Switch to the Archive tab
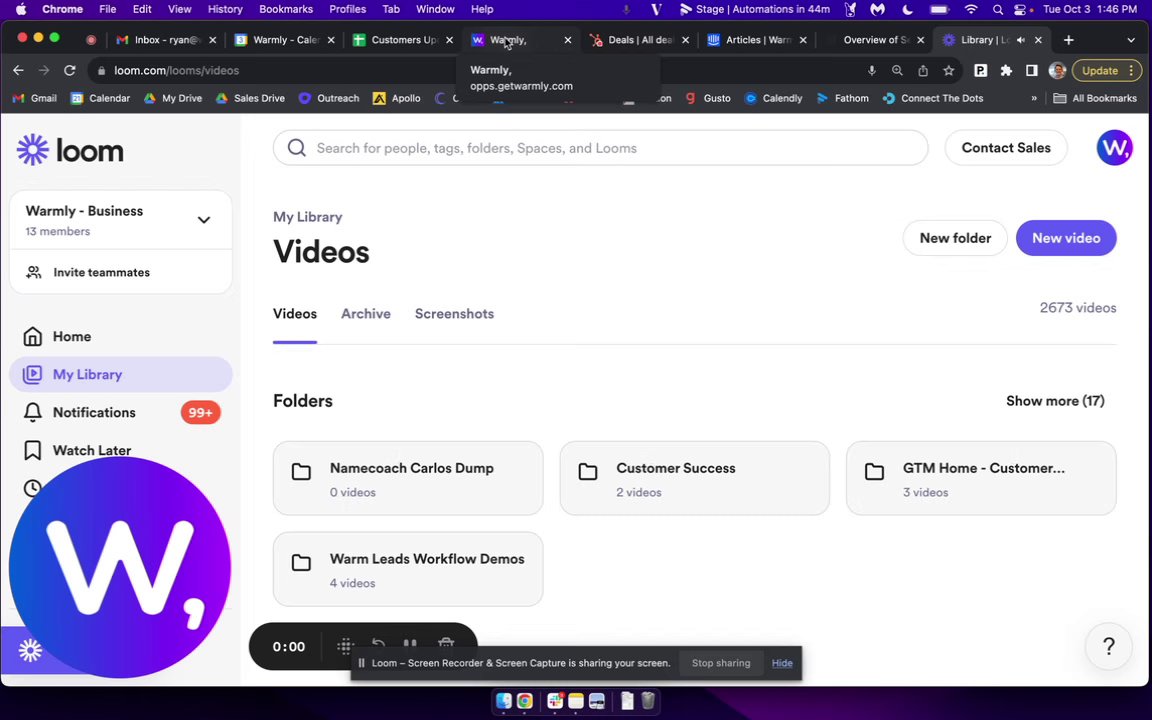The width and height of the screenshot is (1152, 720). click(x=366, y=314)
